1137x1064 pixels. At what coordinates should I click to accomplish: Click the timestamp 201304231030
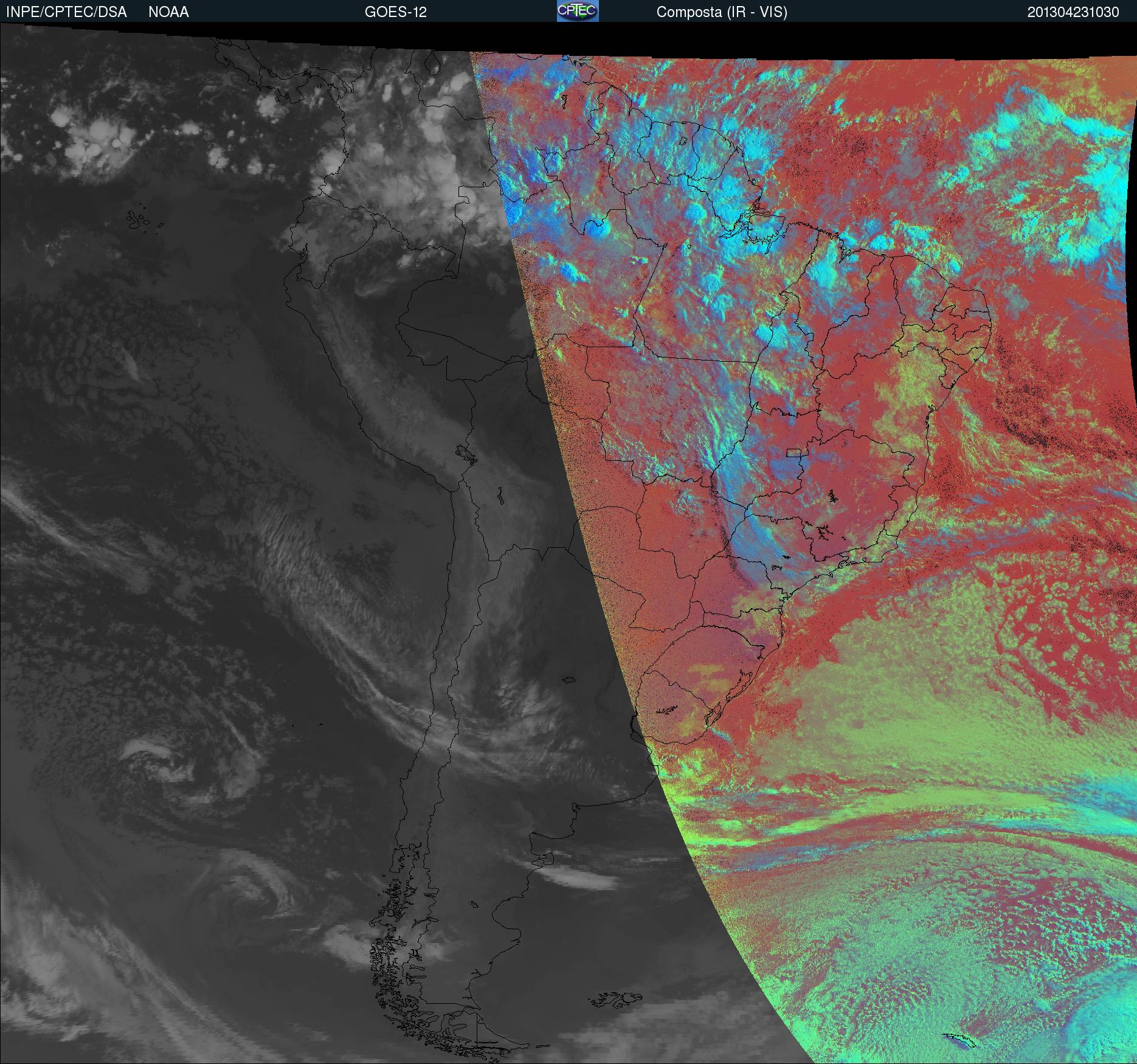(x=1073, y=12)
